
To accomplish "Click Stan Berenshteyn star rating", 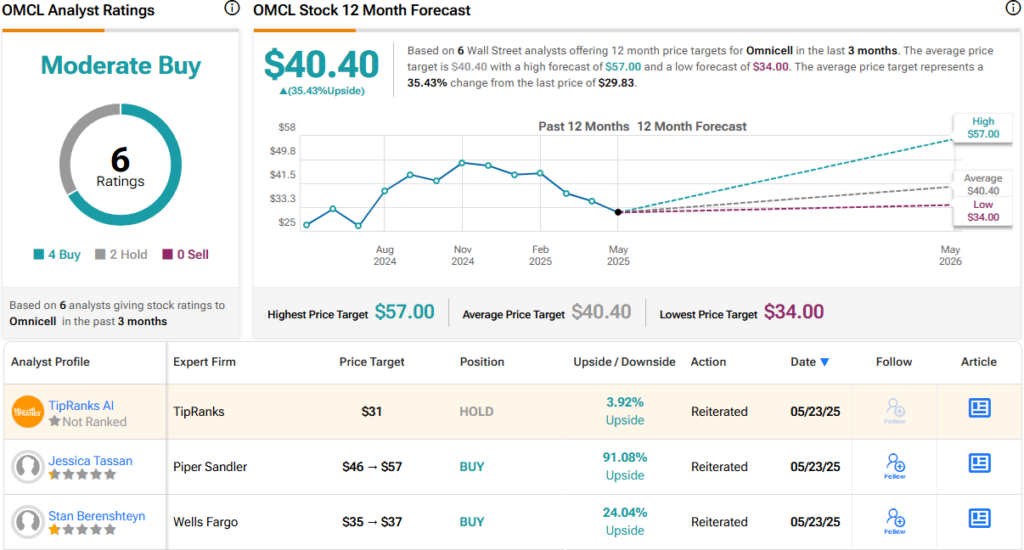I will 82,530.
